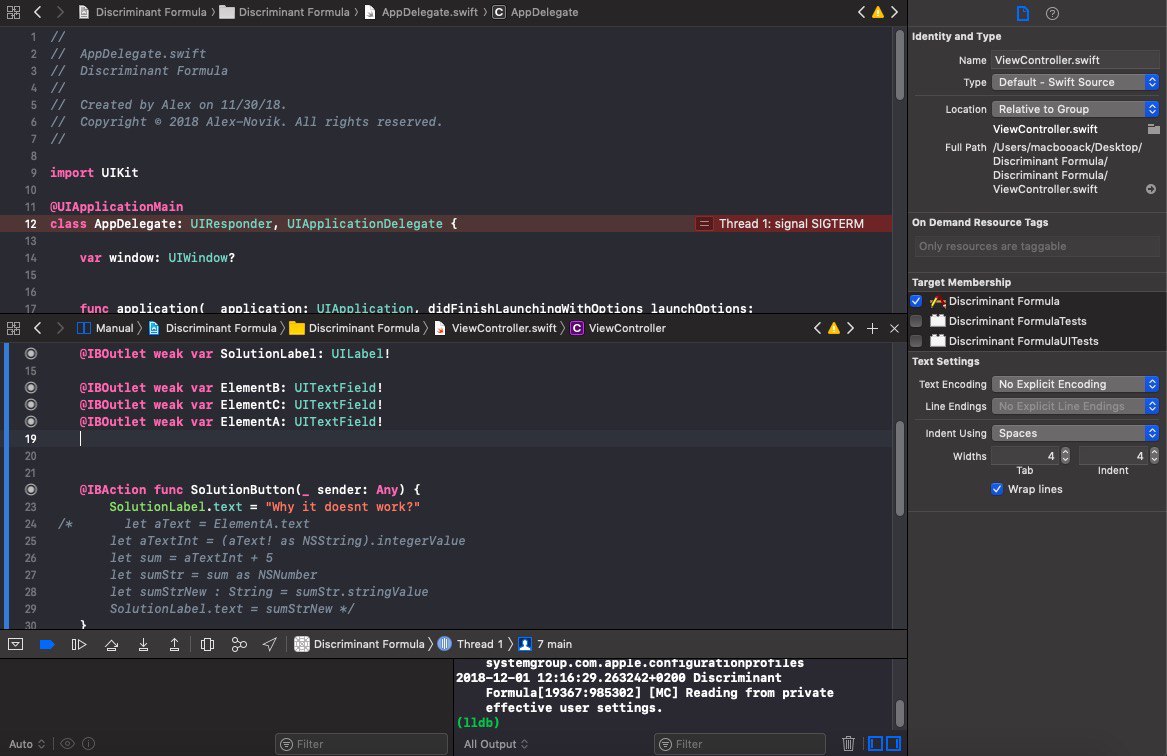
Task: Add a new assistant editor
Action: tap(872, 328)
